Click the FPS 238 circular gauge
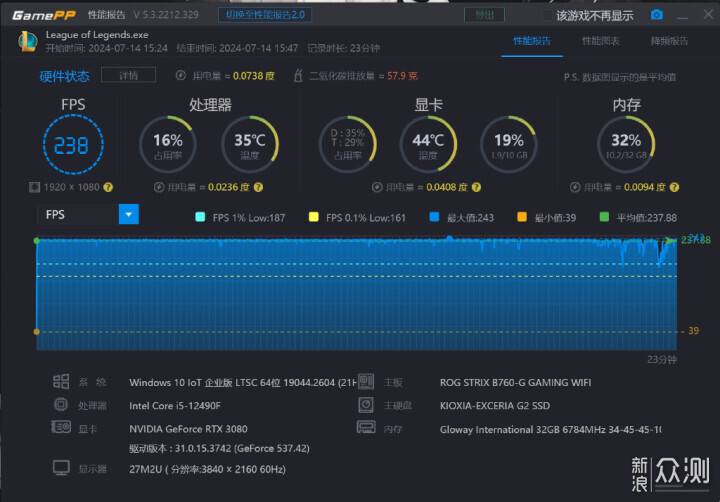 73,145
